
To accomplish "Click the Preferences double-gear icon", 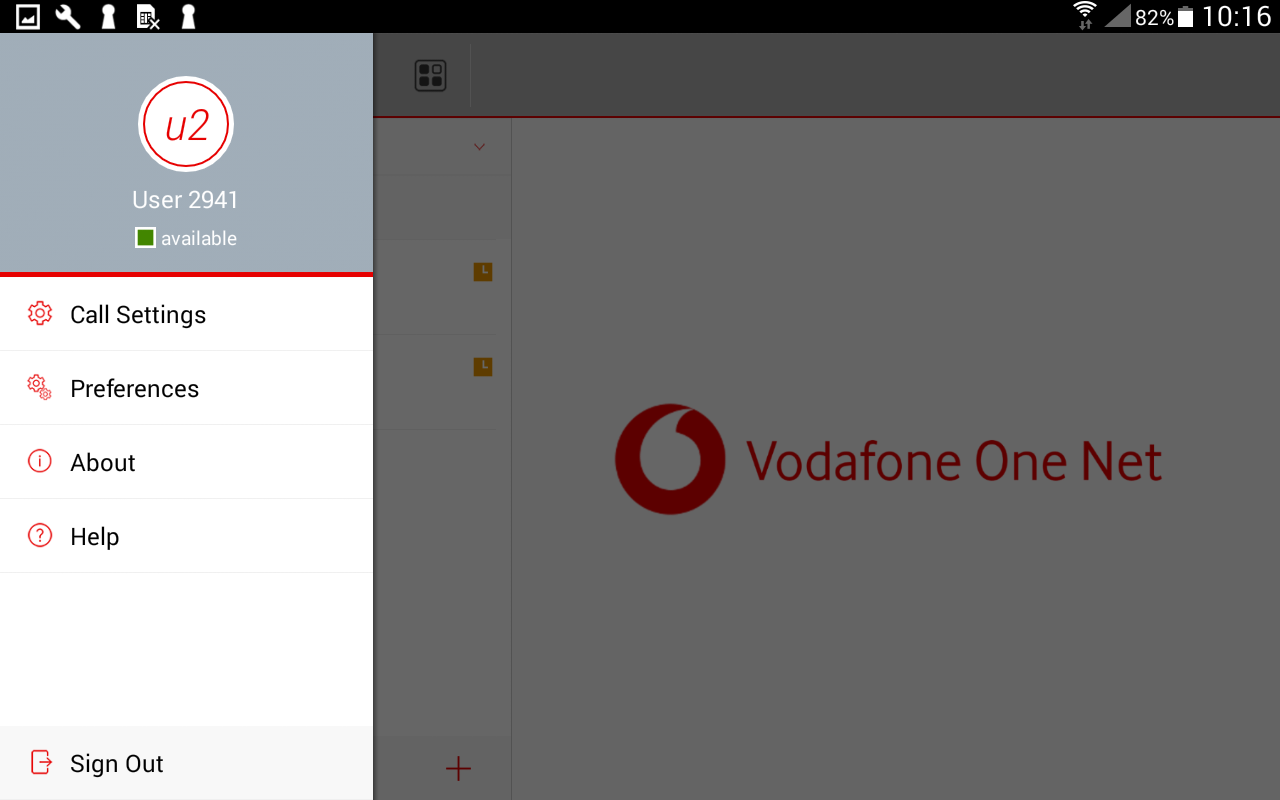I will point(40,387).
